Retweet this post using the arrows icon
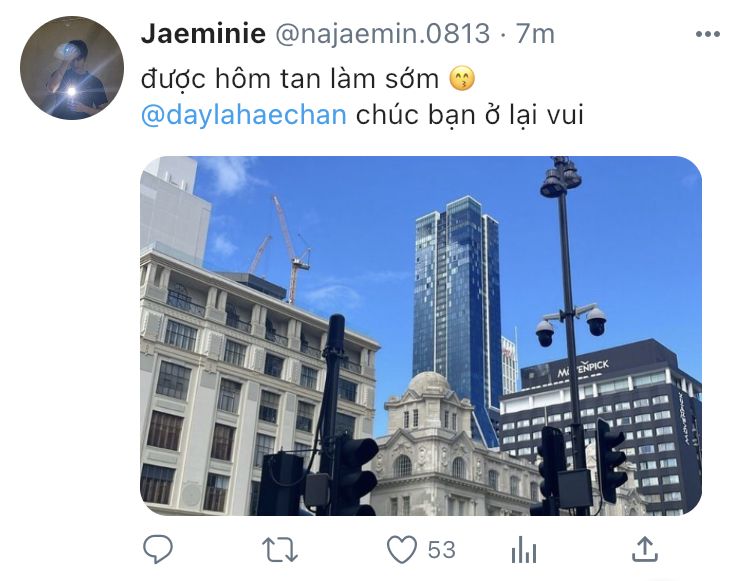Screen dimensions: 750x581 pyautogui.click(x=280, y=550)
